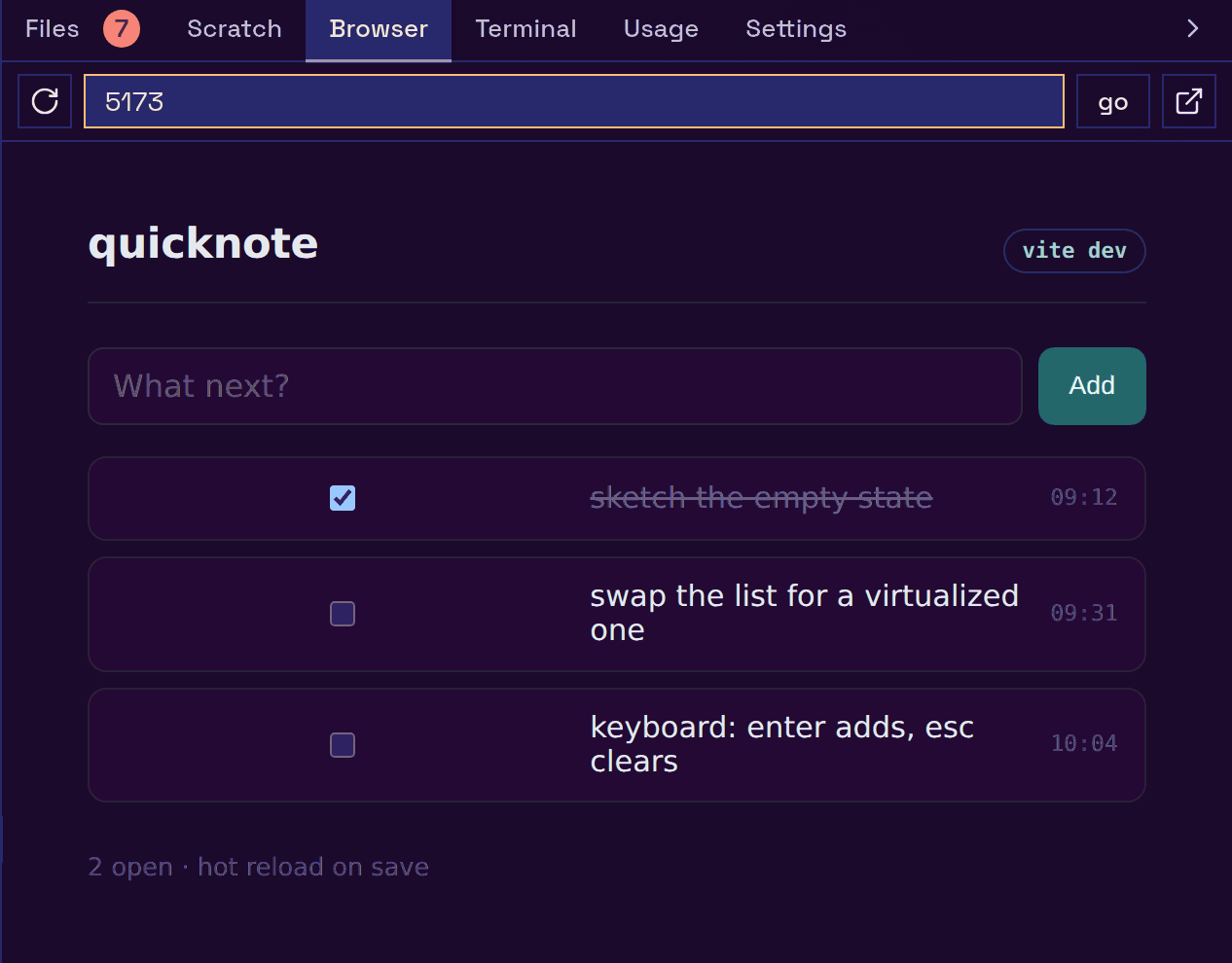
Task: Click the 09:12 timestamp
Action: (1084, 497)
